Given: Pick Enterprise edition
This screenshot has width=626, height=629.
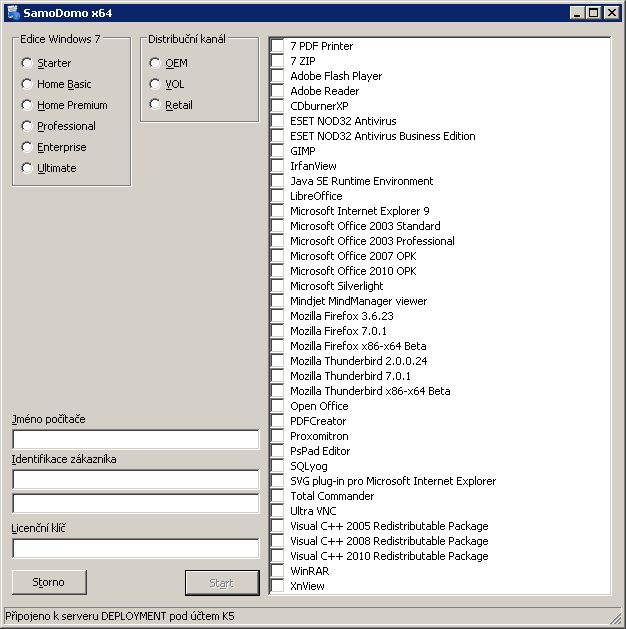Looking at the screenshot, I should click(27, 147).
